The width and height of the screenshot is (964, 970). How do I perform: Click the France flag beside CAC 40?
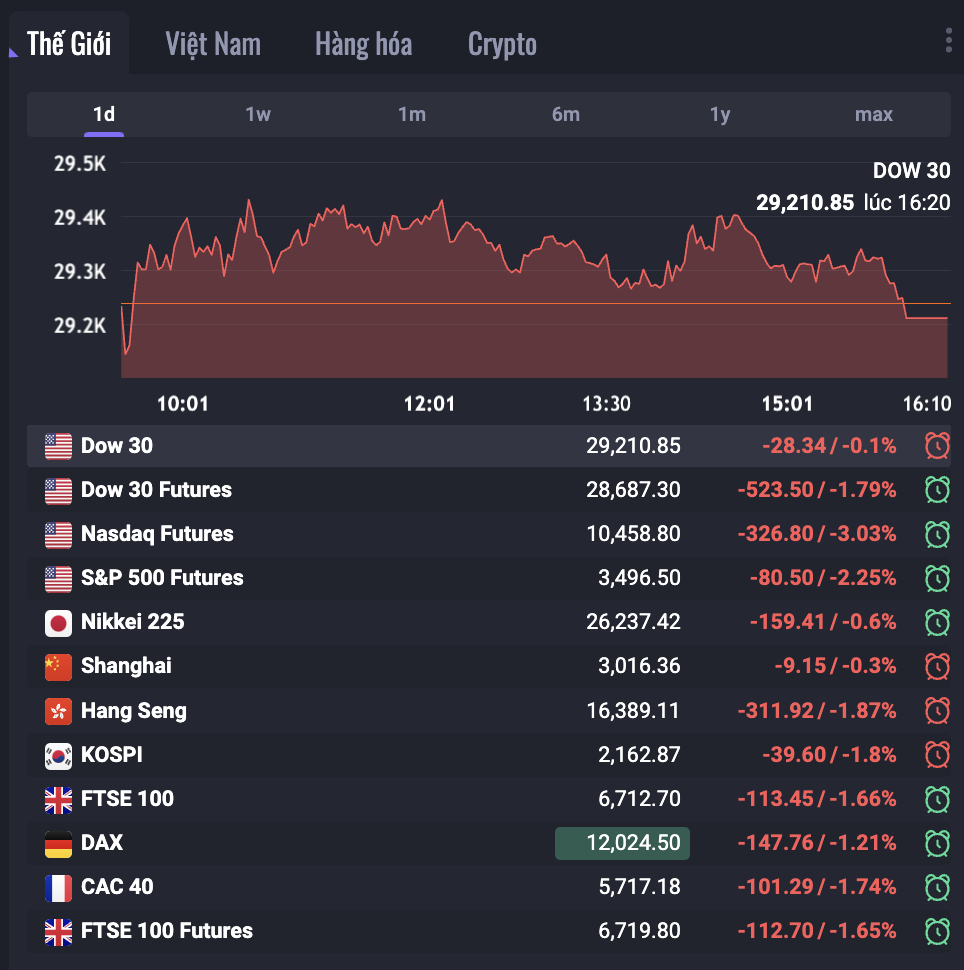(x=59, y=887)
